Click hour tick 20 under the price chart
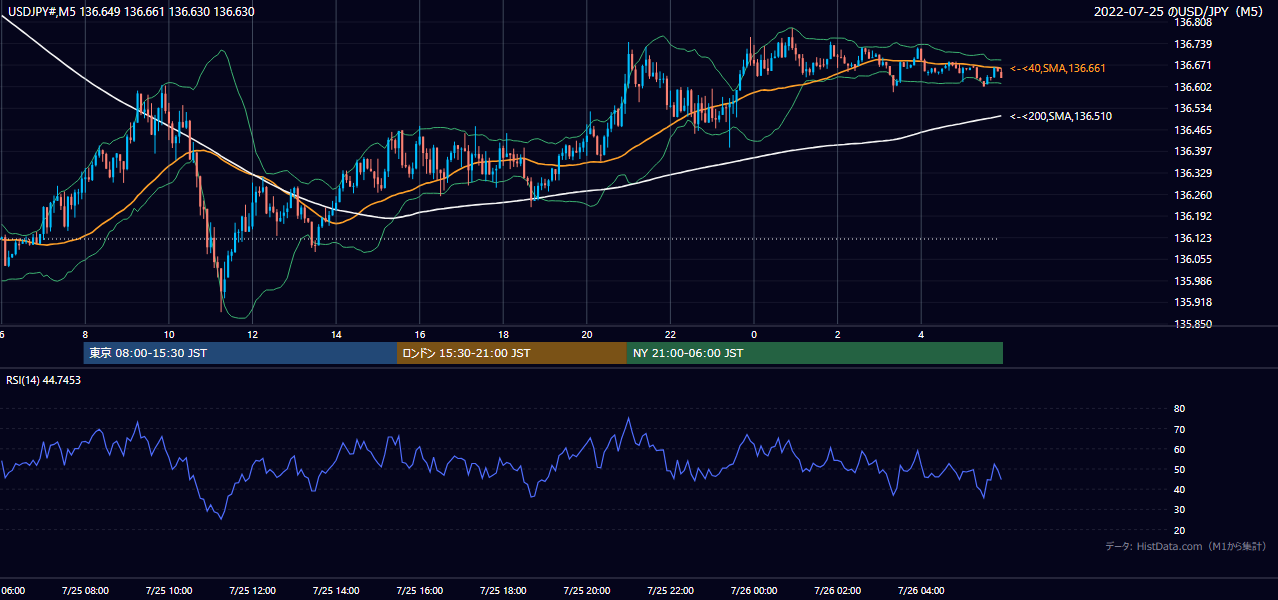1278x600 pixels. [x=587, y=334]
